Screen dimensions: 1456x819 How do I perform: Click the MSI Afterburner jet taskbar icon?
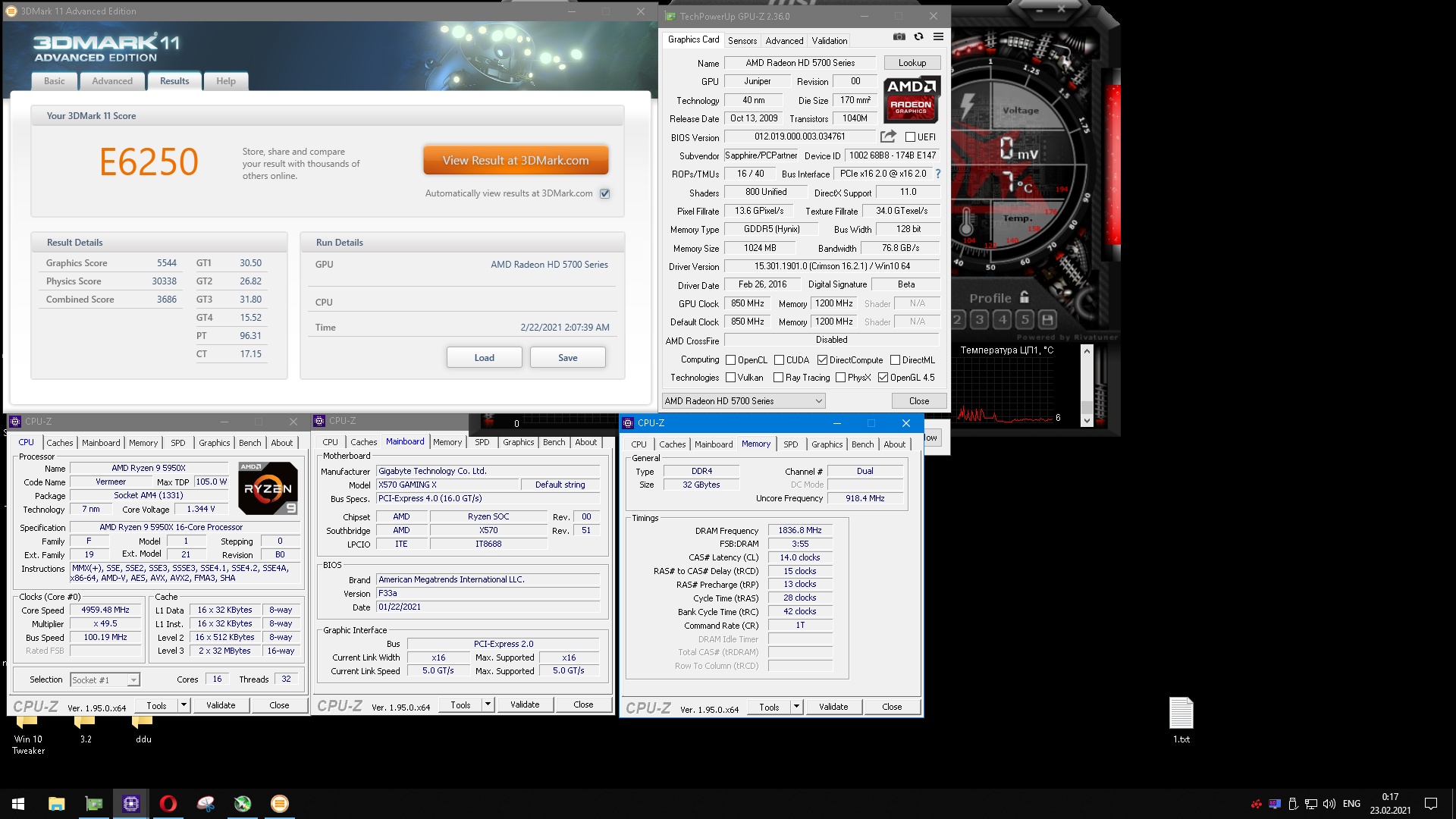[243, 804]
